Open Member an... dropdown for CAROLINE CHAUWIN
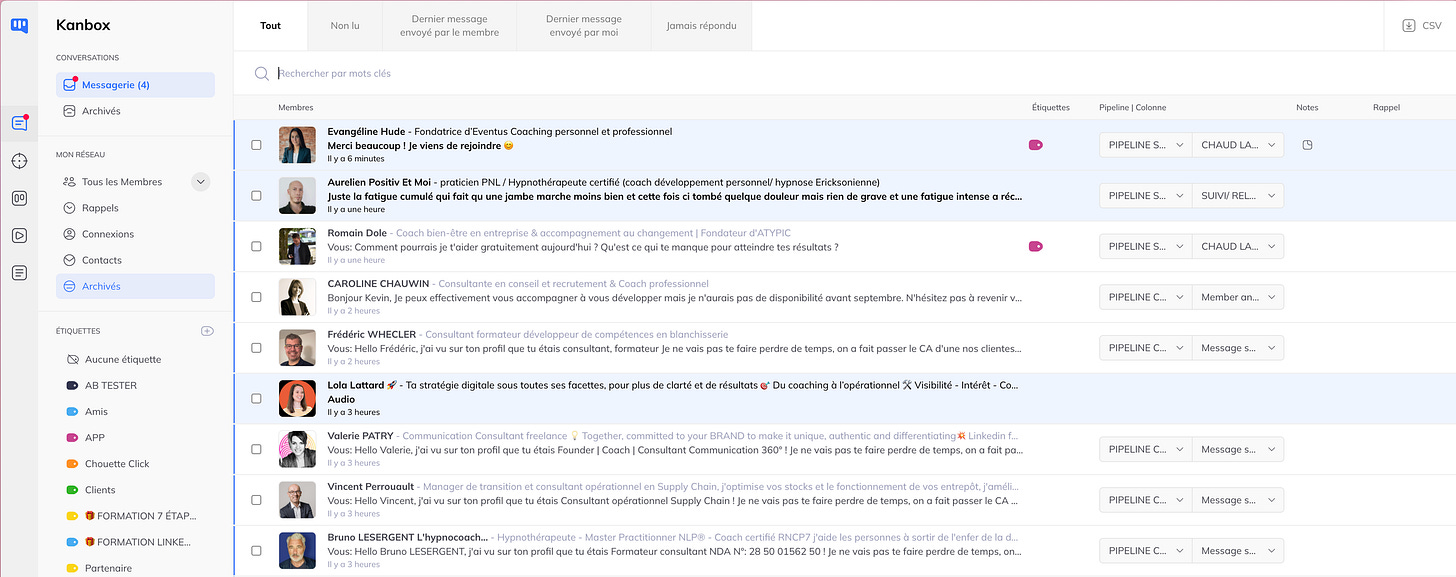 1238,297
